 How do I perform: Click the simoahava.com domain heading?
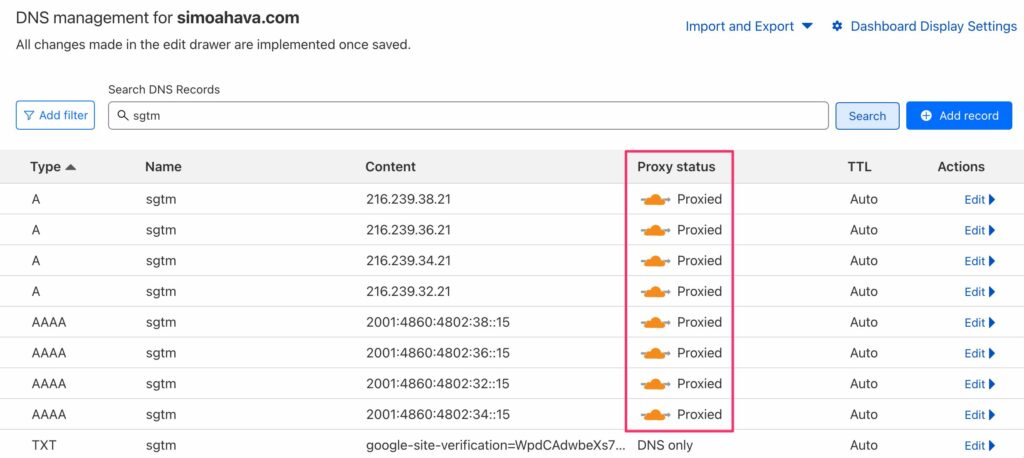click(238, 18)
